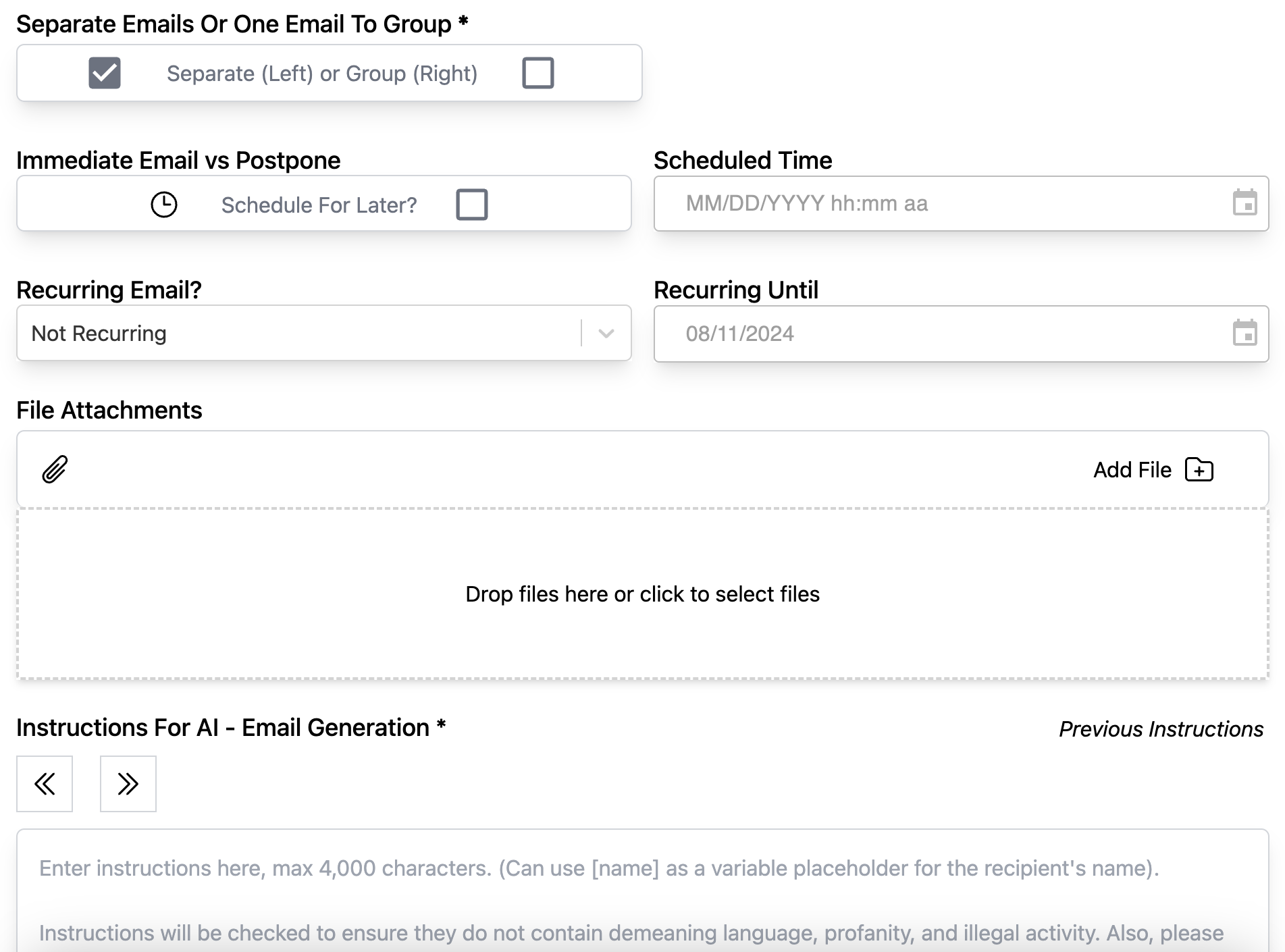Uncheck the Separate emails checkbox

(105, 73)
